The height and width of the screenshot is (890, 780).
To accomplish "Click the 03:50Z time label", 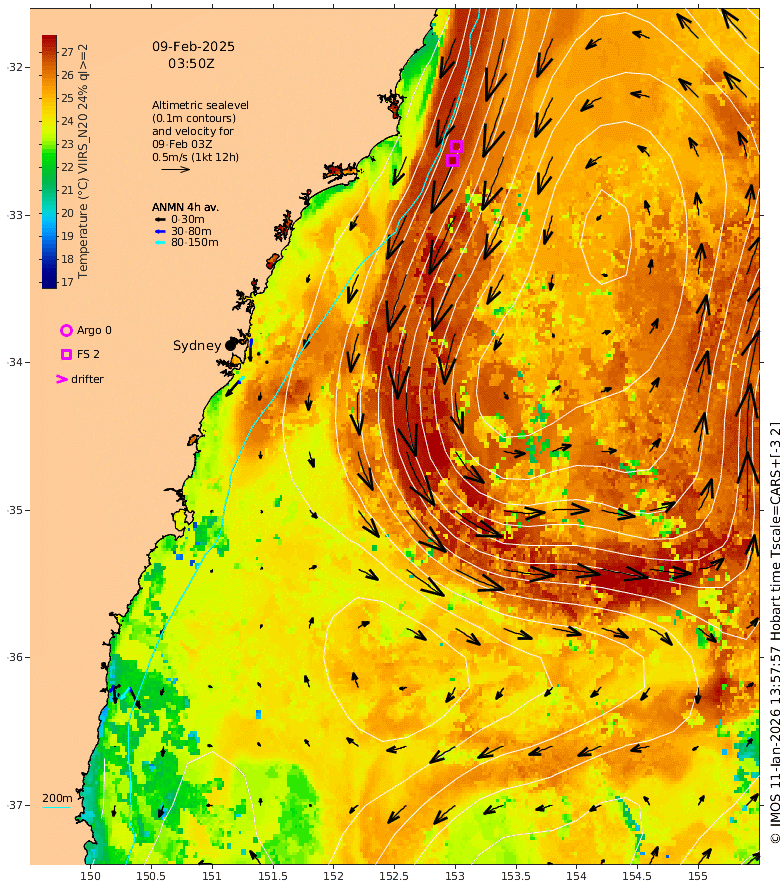I will click(x=191, y=64).
